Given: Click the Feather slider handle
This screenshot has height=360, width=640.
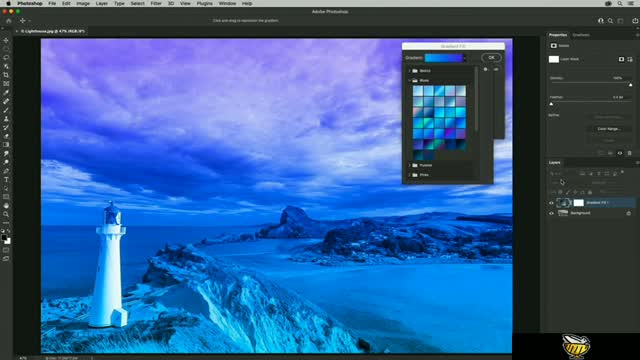Looking at the screenshot, I should (x=551, y=104).
